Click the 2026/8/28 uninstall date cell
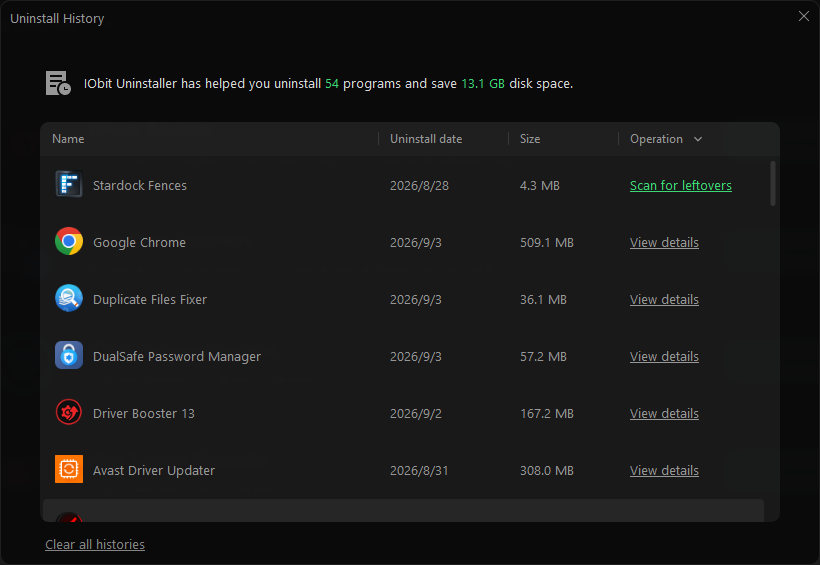This screenshot has height=565, width=820. tap(419, 186)
